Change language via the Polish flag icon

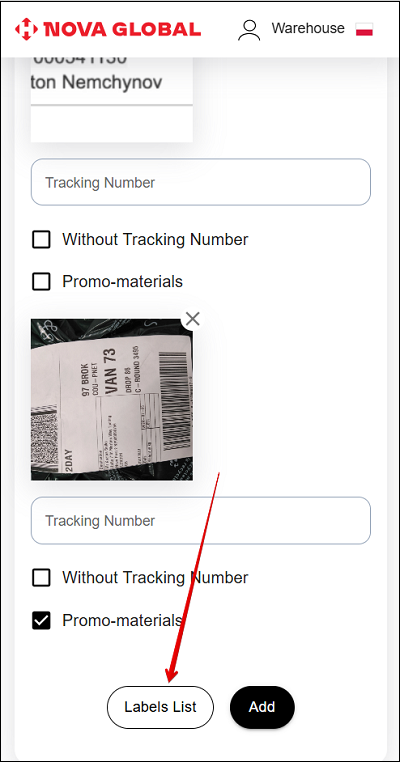pos(364,29)
